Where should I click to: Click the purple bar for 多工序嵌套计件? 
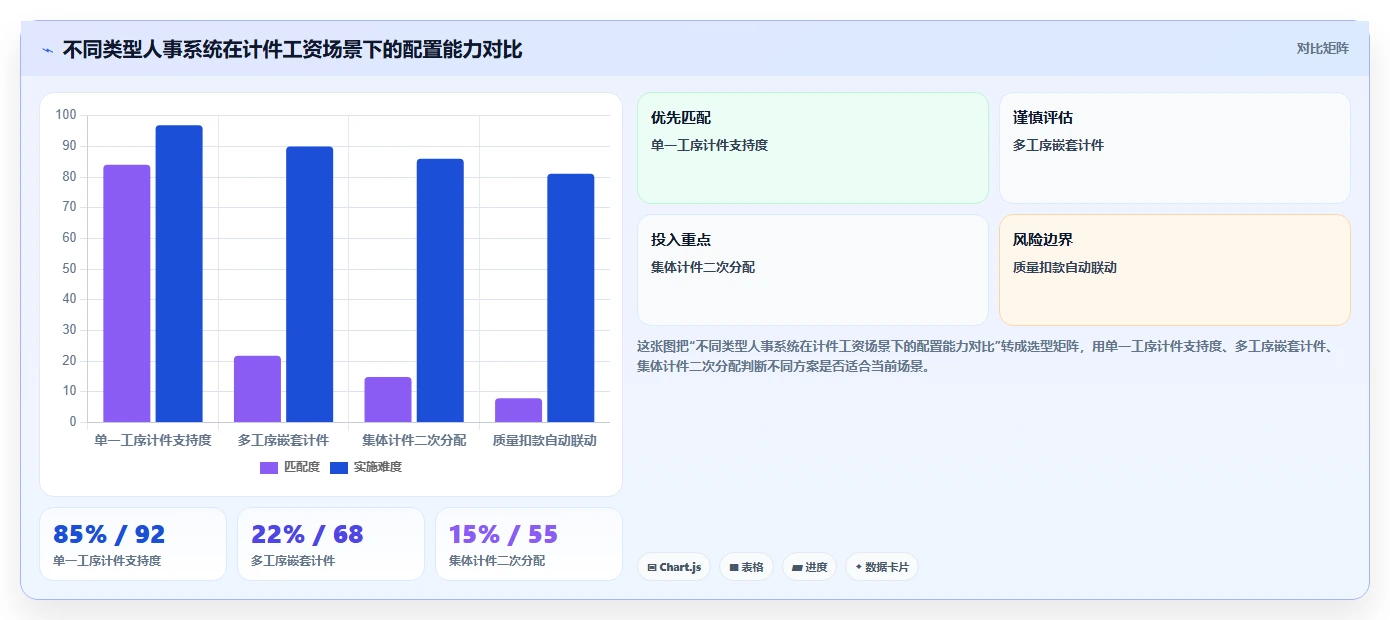(257, 389)
